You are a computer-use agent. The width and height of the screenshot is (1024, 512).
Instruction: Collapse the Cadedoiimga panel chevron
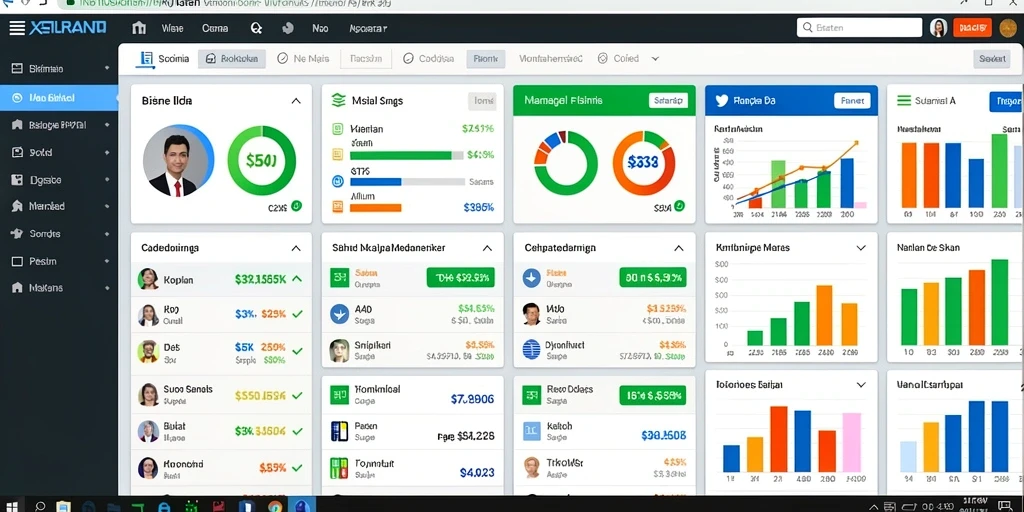tap(296, 248)
